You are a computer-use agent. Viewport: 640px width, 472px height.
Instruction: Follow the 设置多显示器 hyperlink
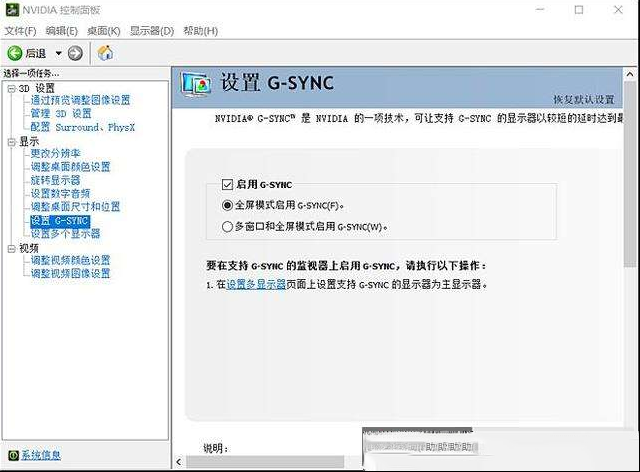pos(256,284)
